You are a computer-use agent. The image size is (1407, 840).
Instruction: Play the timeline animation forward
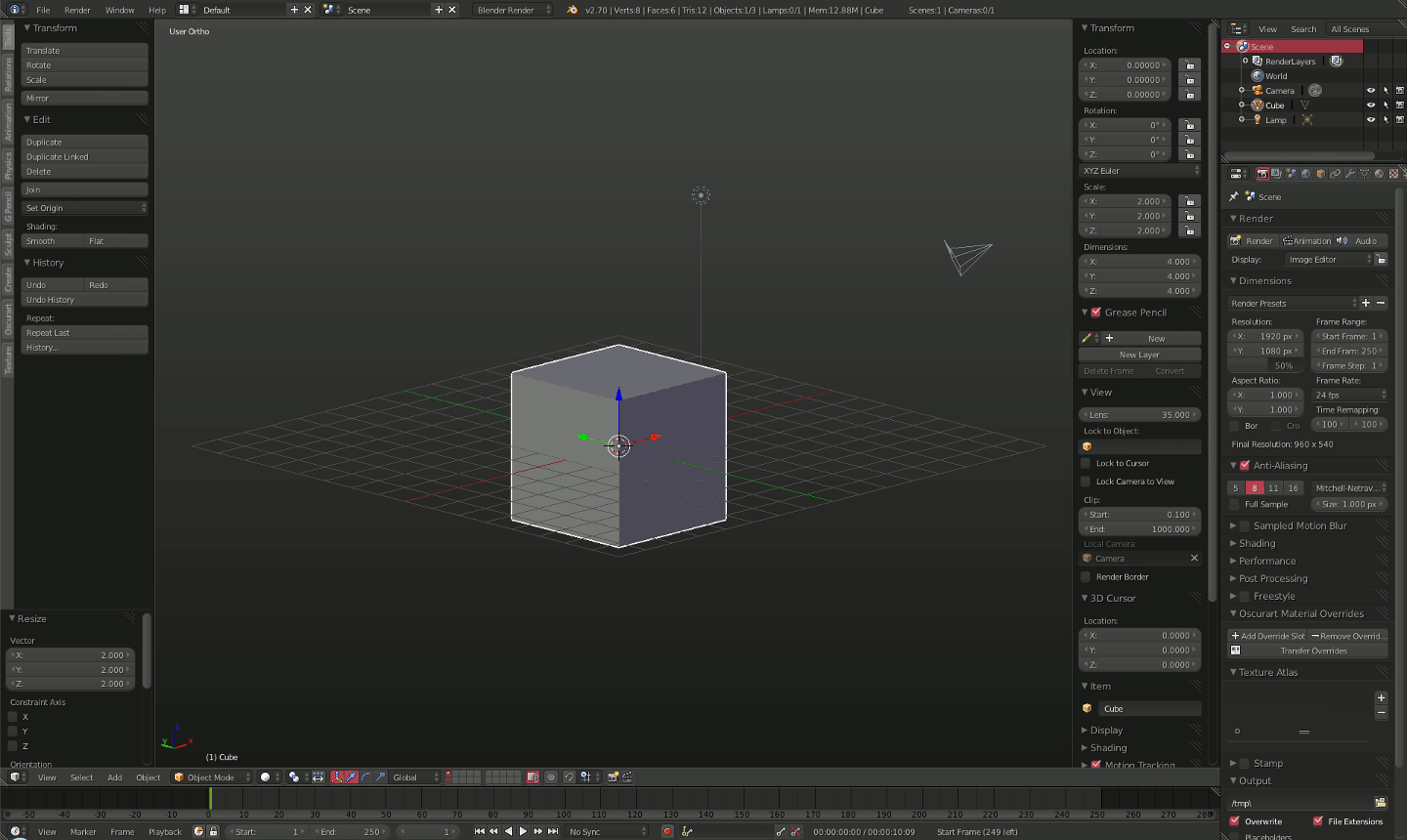tap(523, 831)
